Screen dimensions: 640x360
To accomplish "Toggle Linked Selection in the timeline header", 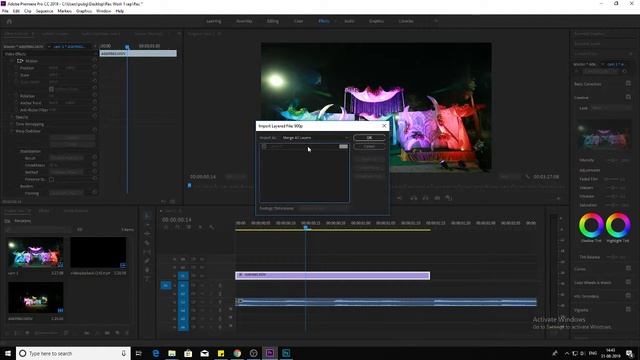I will [189, 227].
